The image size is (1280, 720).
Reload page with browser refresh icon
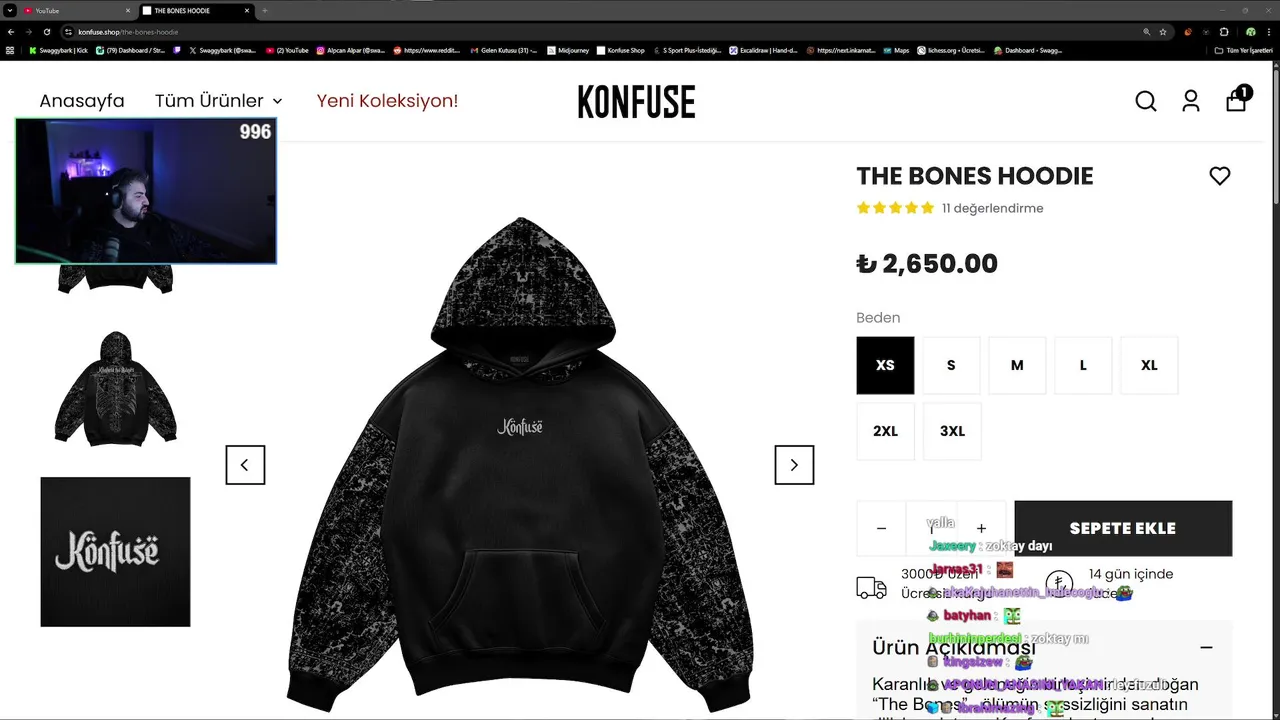tap(46, 32)
